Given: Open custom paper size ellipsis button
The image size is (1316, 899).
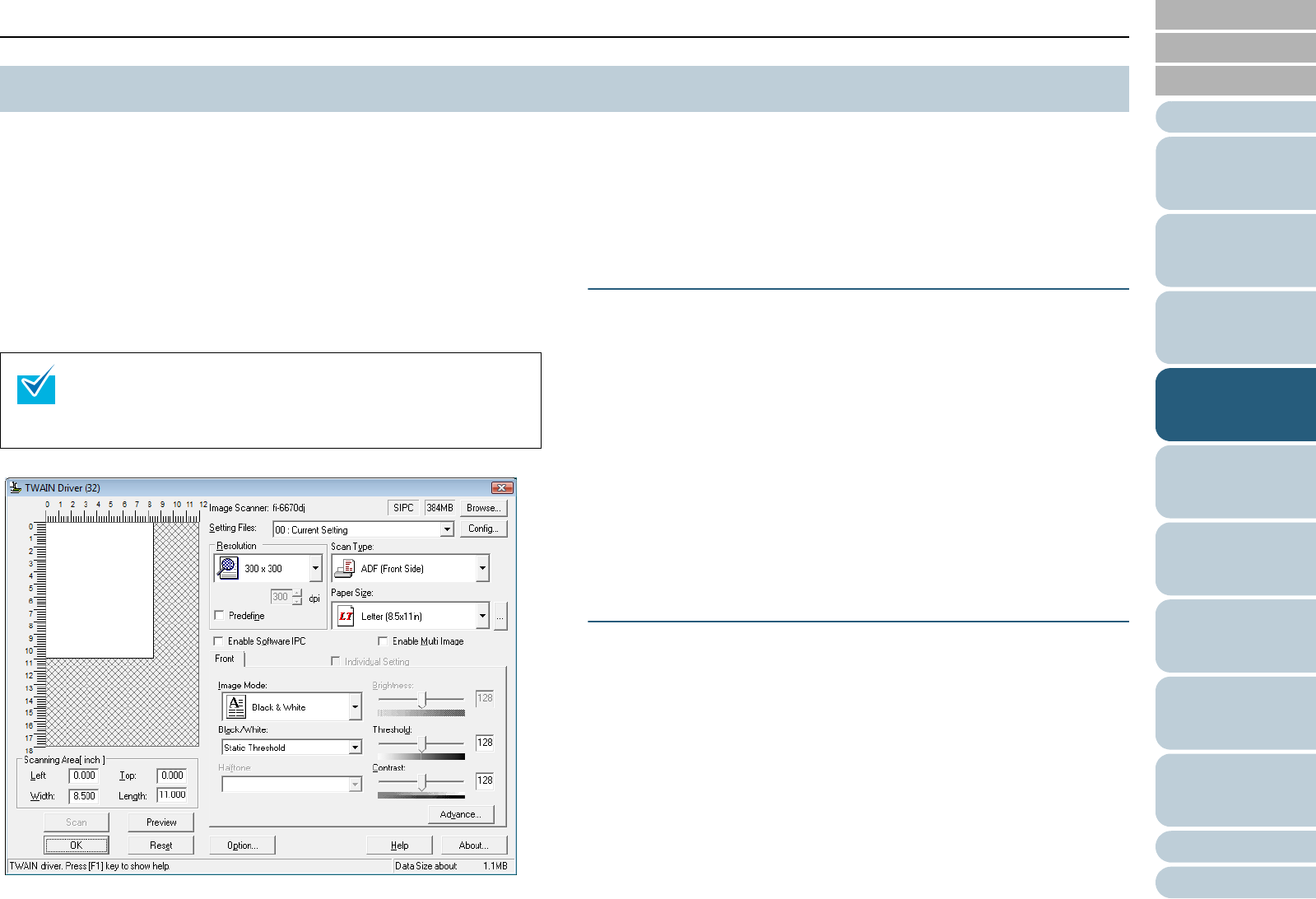Looking at the screenshot, I should pos(500,616).
